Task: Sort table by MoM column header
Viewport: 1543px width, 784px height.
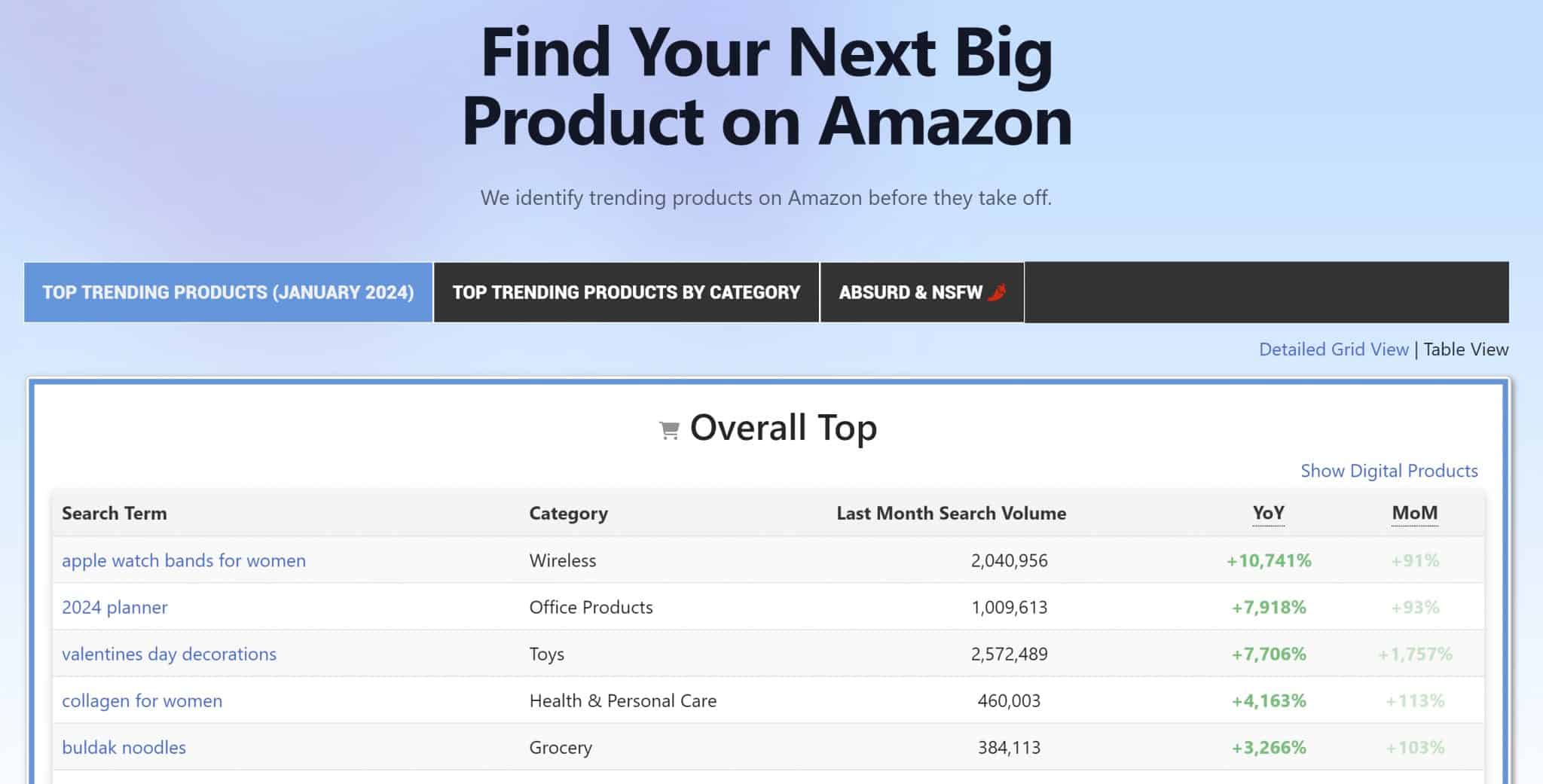Action: coord(1414,513)
